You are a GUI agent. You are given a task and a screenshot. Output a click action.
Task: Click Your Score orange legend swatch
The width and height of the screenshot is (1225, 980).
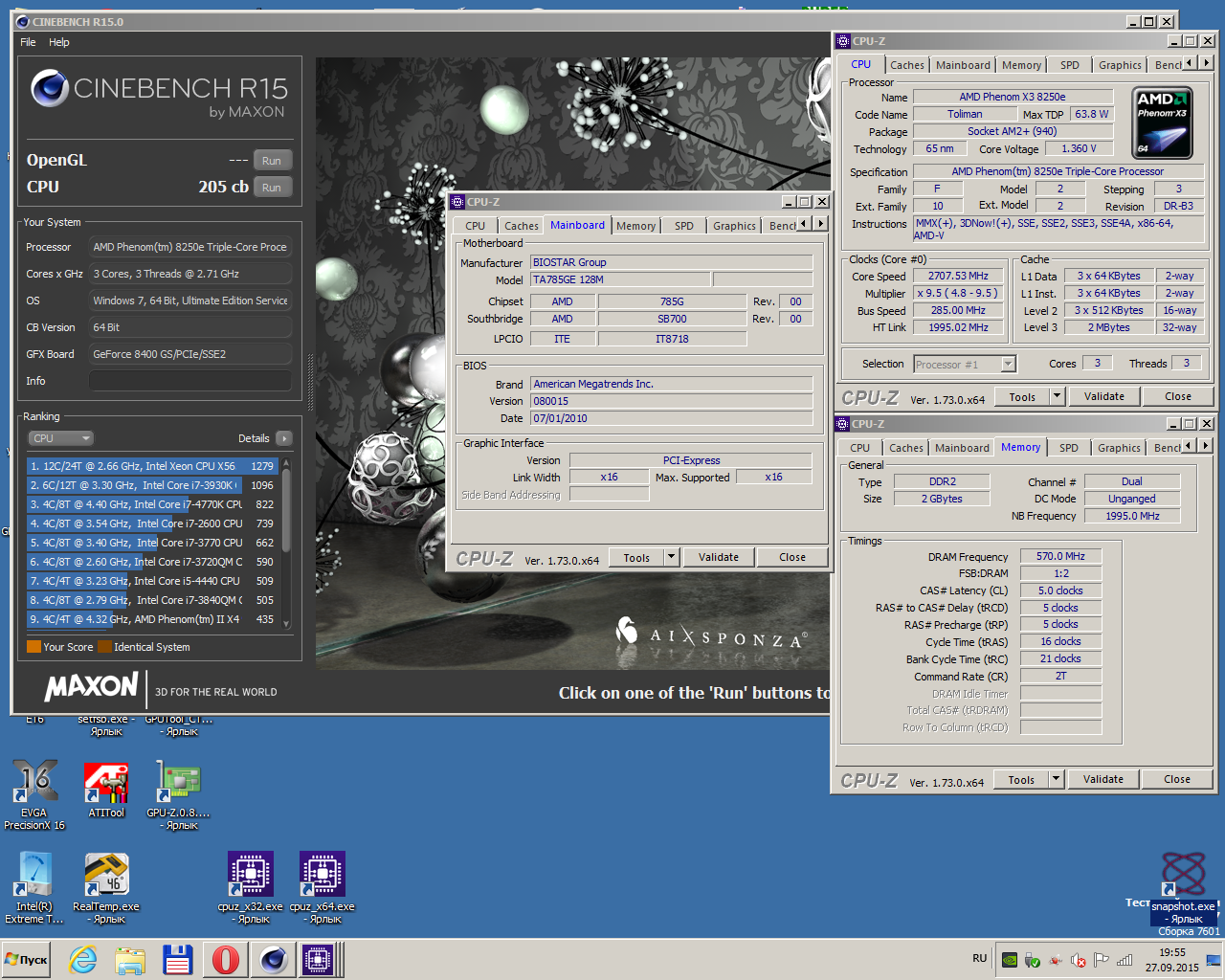[x=33, y=647]
